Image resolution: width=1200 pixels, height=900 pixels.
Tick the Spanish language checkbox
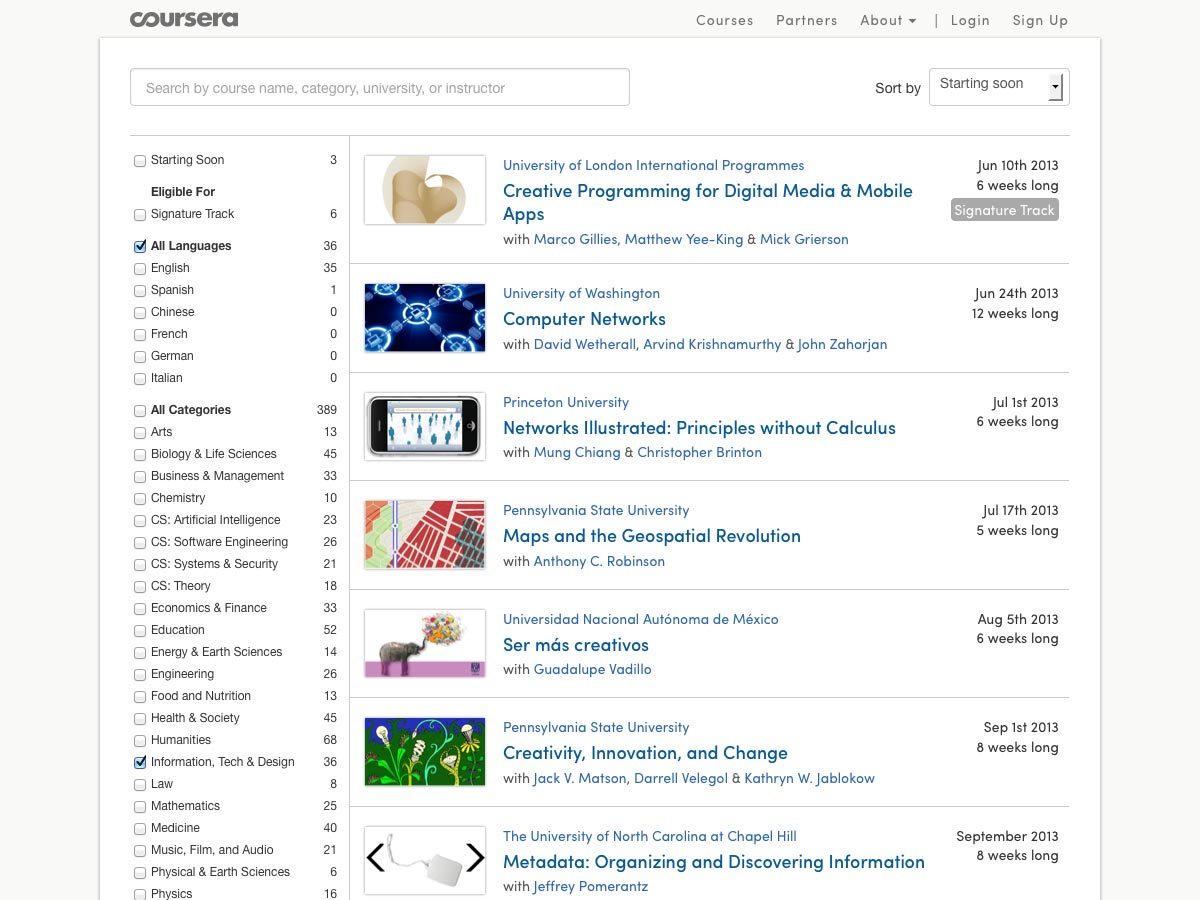(x=140, y=291)
